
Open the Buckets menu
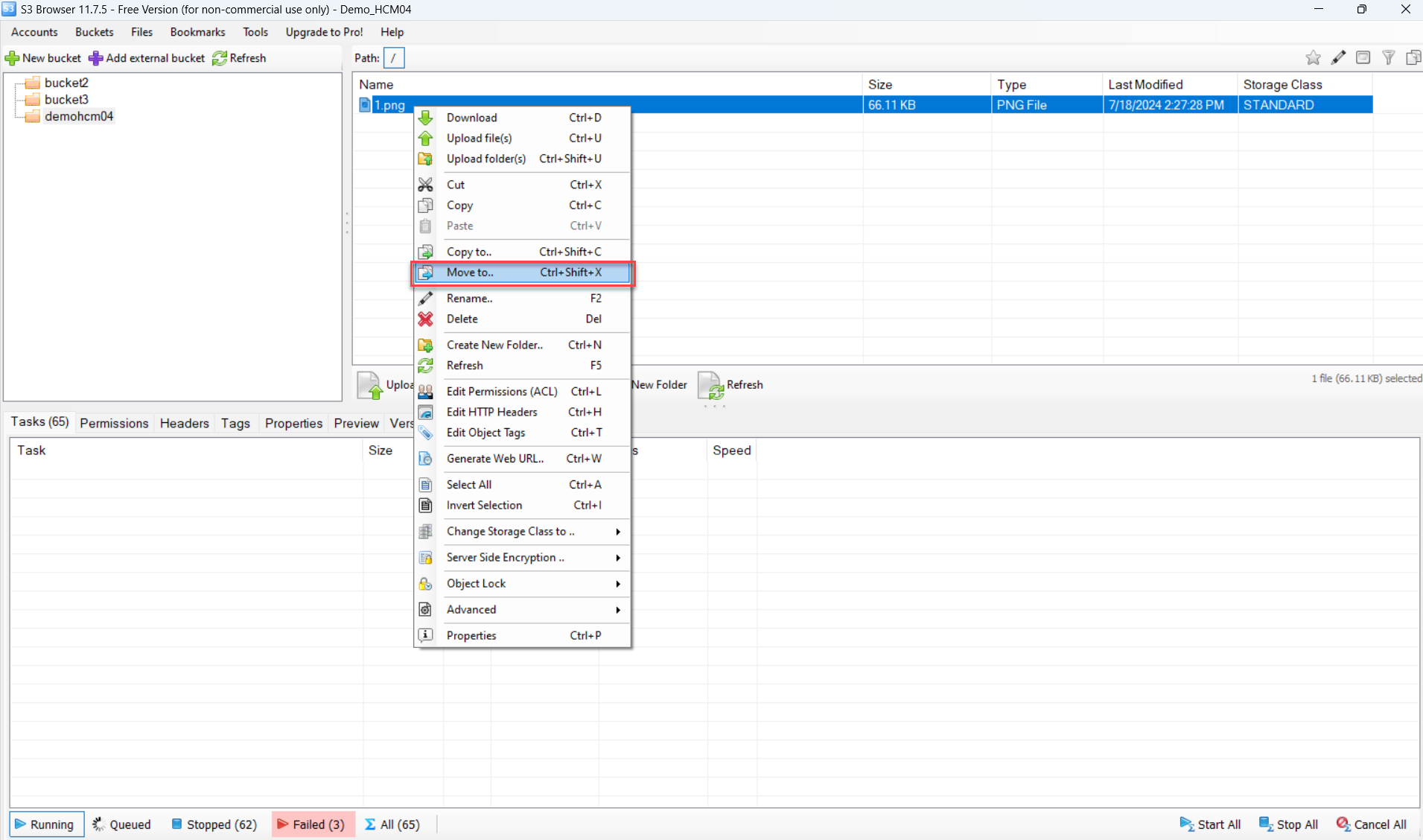(x=94, y=32)
